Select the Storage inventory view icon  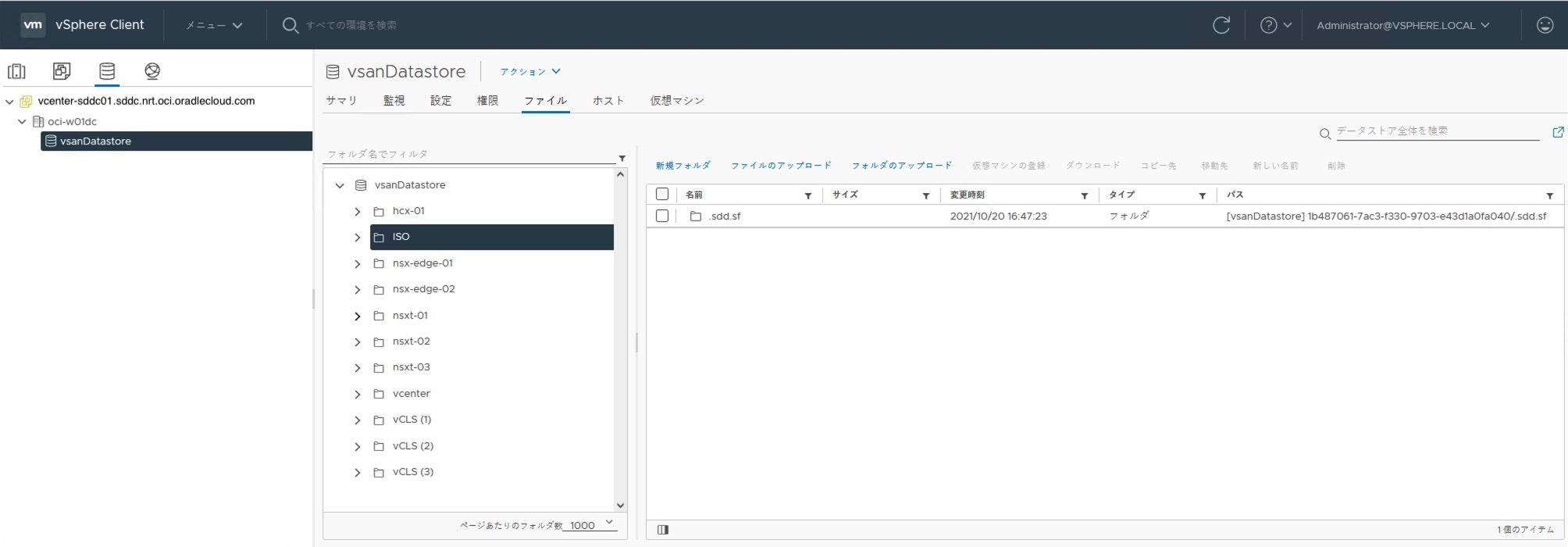click(107, 71)
